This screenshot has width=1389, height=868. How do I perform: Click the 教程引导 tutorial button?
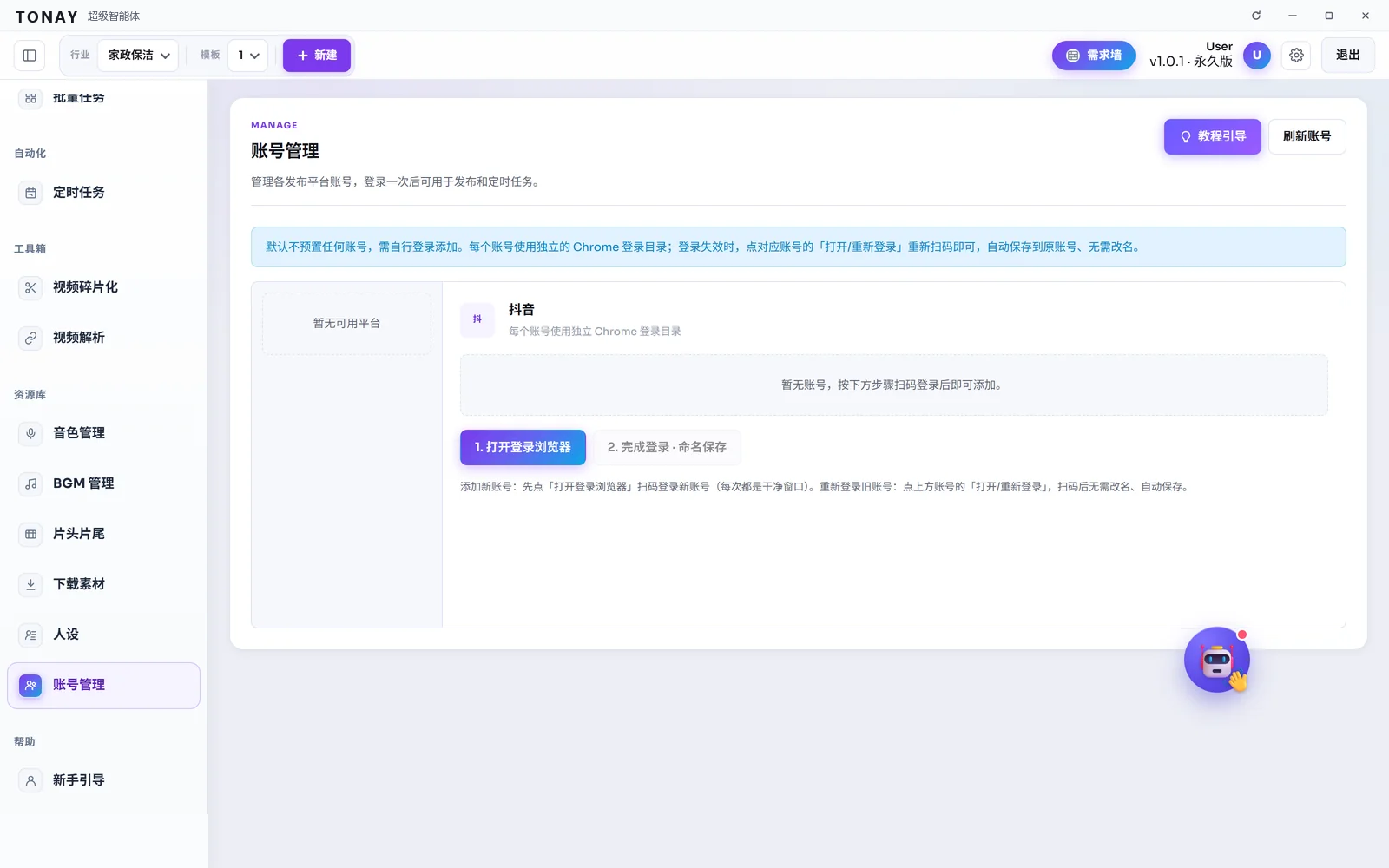pyautogui.click(x=1212, y=136)
